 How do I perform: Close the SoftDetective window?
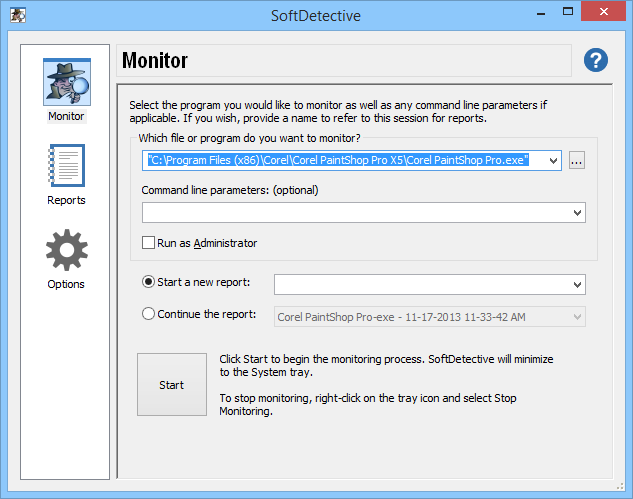point(604,11)
